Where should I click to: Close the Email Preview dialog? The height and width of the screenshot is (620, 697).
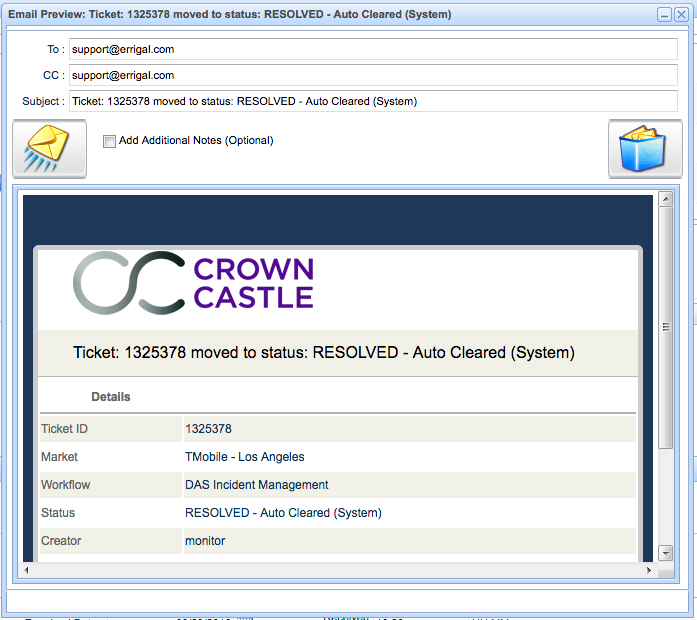pos(681,15)
